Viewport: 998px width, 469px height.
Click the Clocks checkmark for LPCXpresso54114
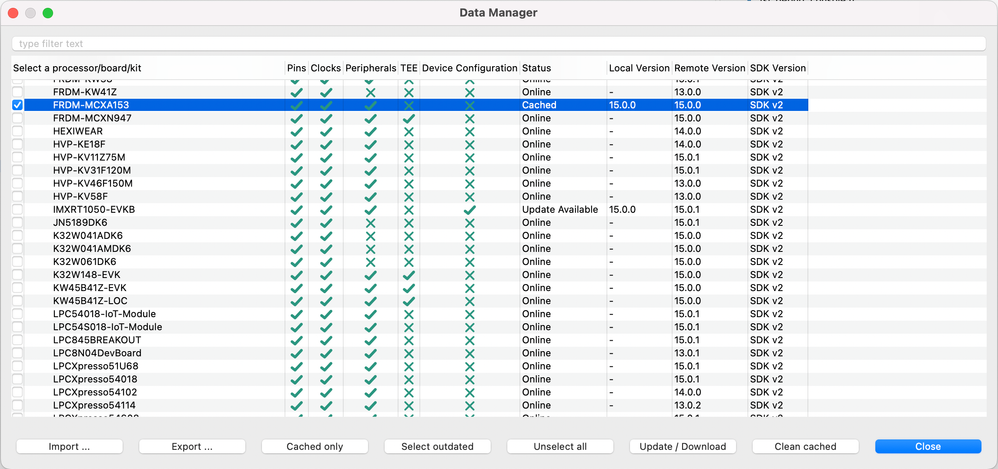coord(326,405)
